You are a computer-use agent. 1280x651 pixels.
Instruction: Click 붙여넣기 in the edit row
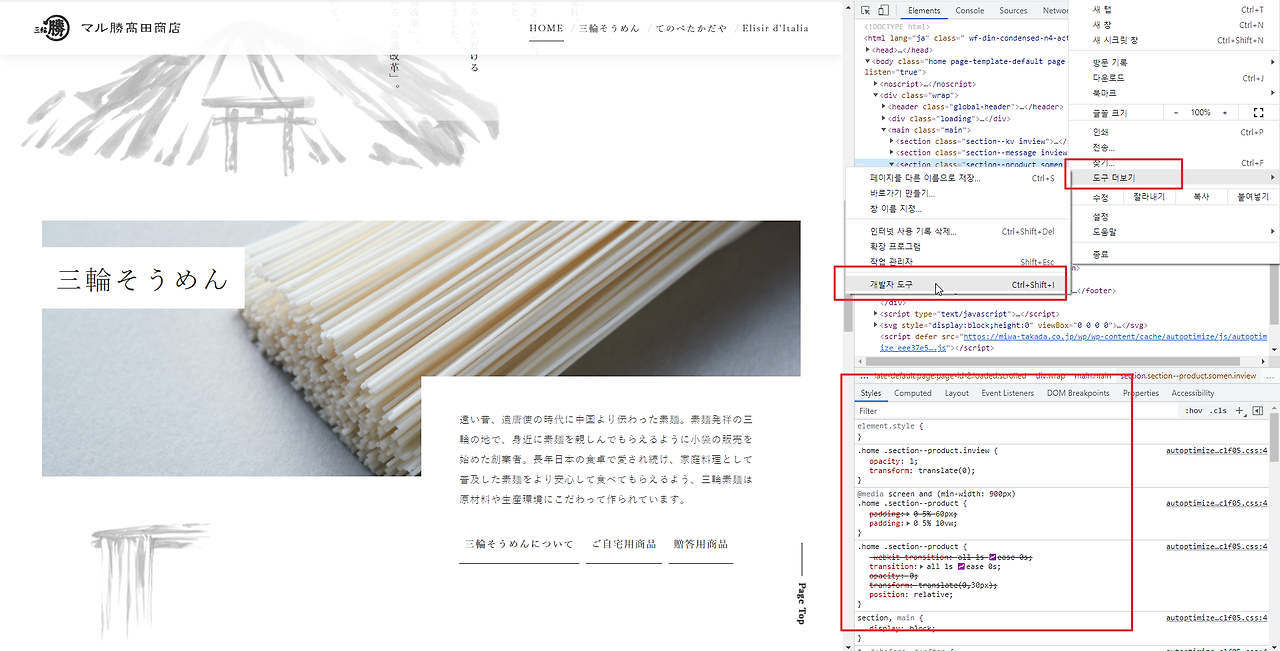pyautogui.click(x=1253, y=197)
